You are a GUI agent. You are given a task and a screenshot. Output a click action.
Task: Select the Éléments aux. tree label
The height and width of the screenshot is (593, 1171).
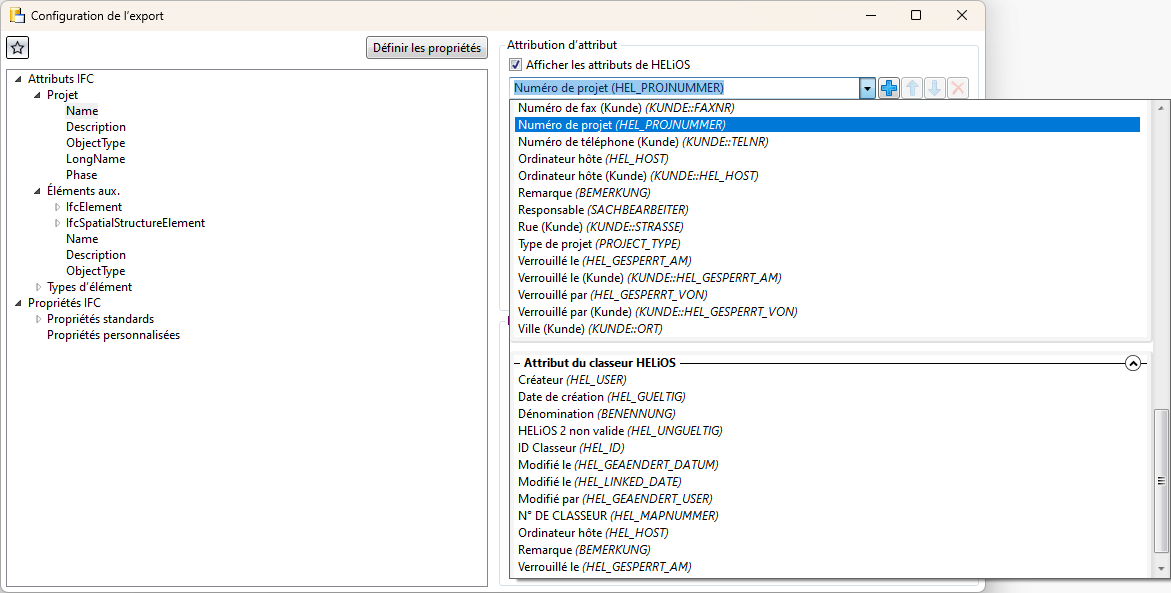pos(83,191)
